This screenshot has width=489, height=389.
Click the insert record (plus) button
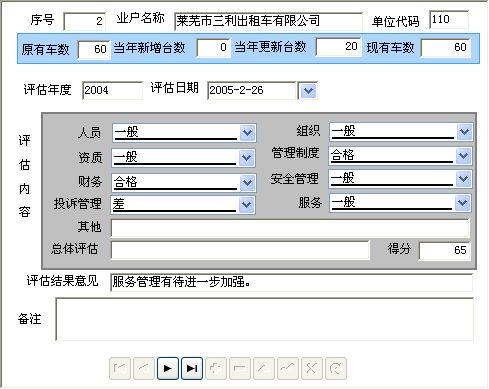coord(216,368)
